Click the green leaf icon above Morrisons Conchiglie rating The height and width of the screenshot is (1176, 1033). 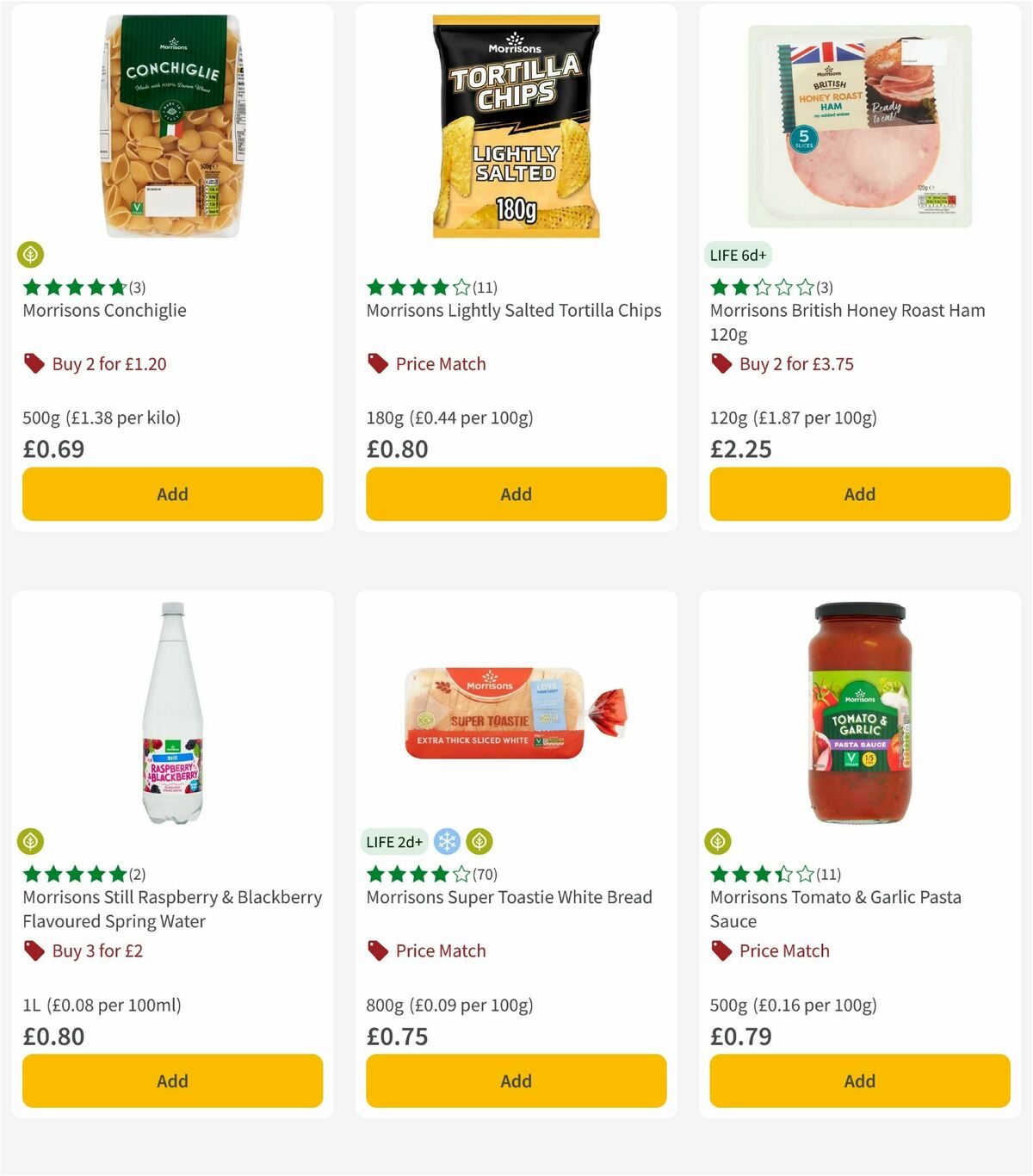click(x=32, y=255)
